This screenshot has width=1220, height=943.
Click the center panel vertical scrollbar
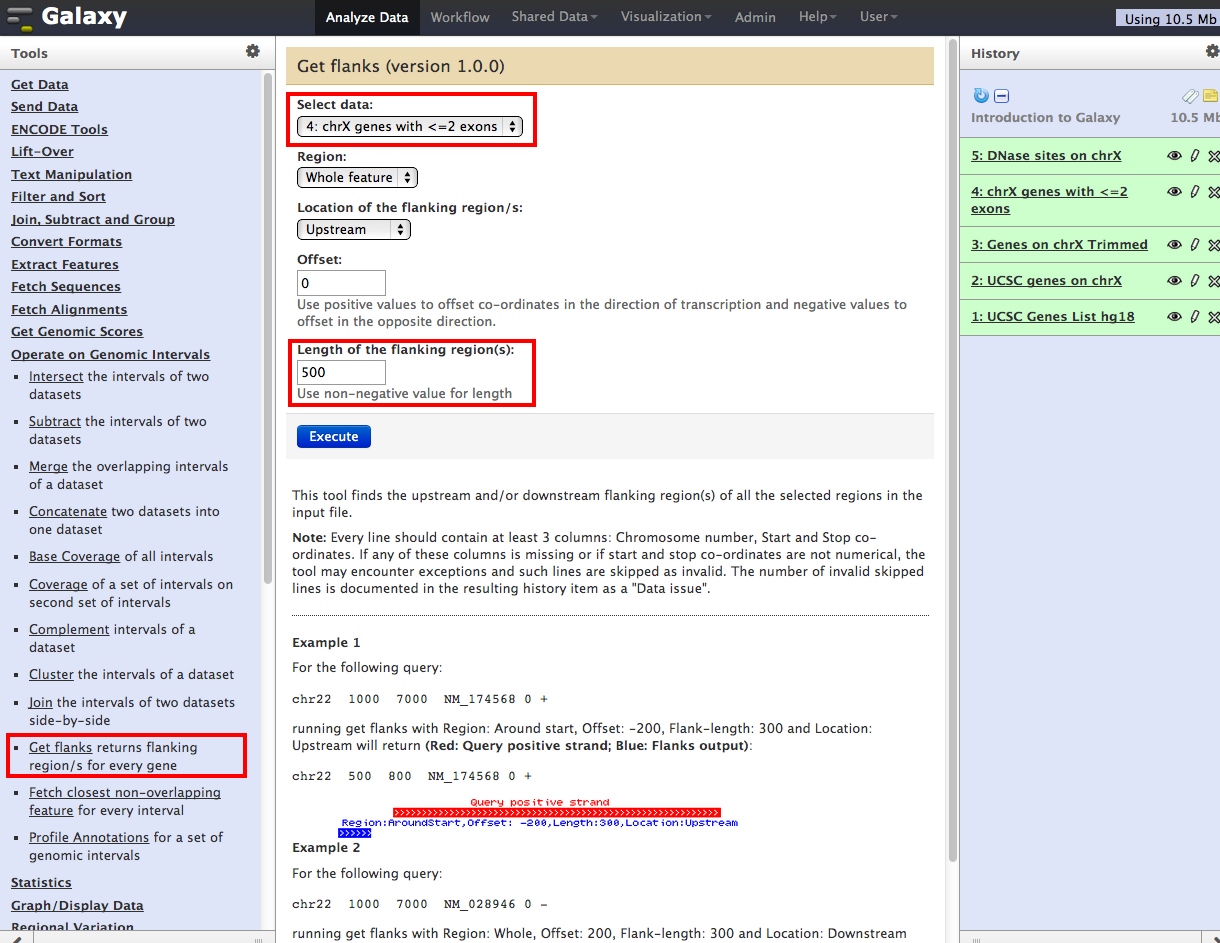coord(952,450)
